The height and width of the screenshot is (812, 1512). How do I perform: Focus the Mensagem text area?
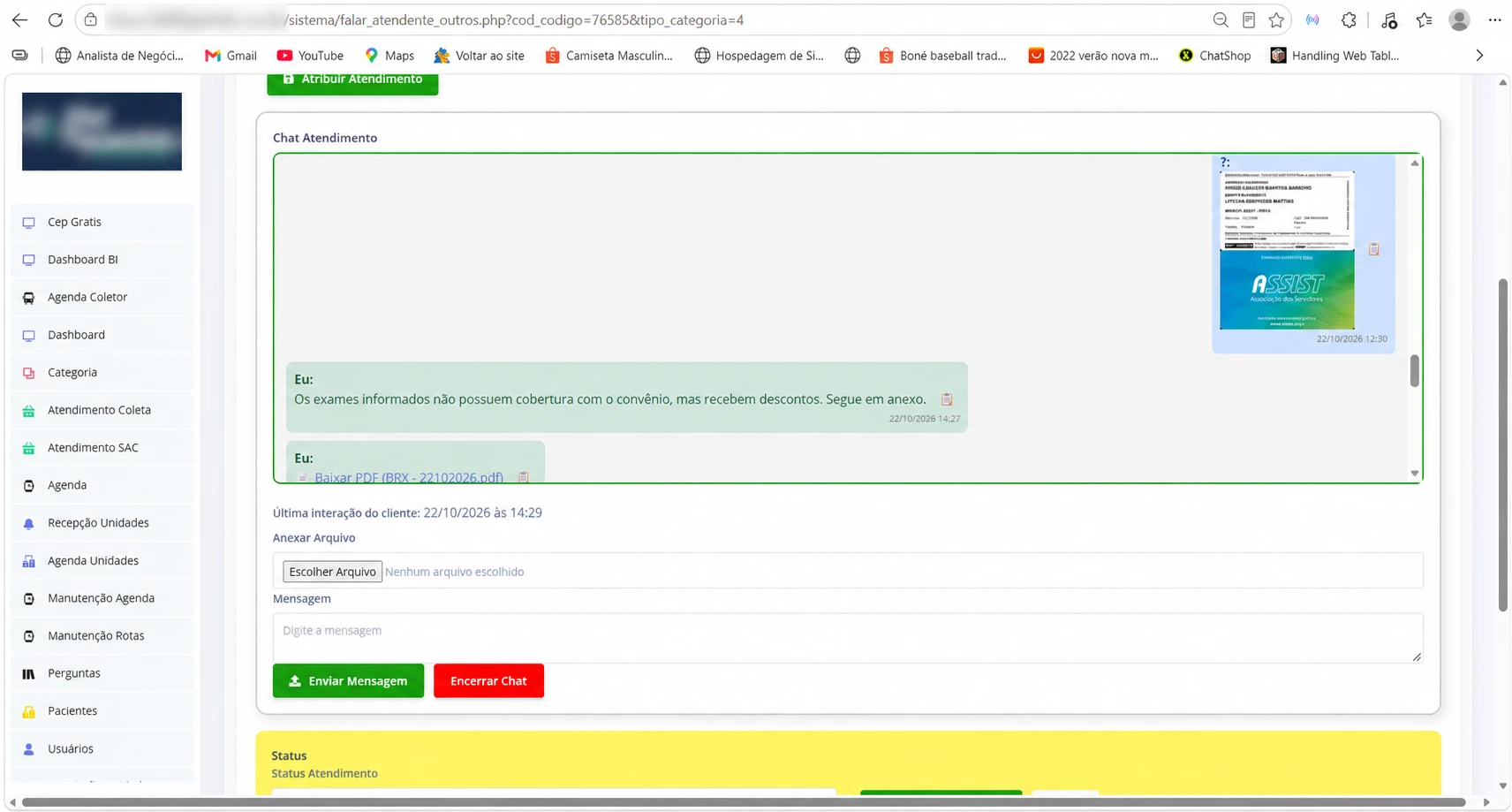coord(848,638)
